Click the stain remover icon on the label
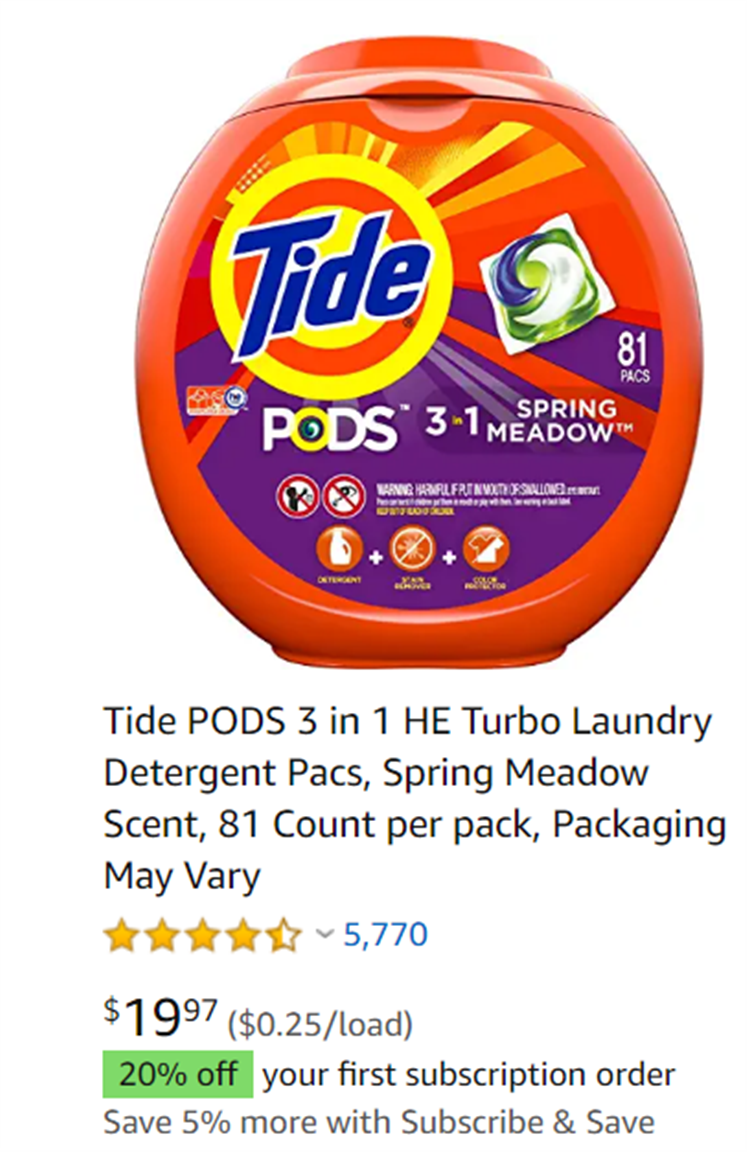The image size is (747, 1152). tap(412, 550)
